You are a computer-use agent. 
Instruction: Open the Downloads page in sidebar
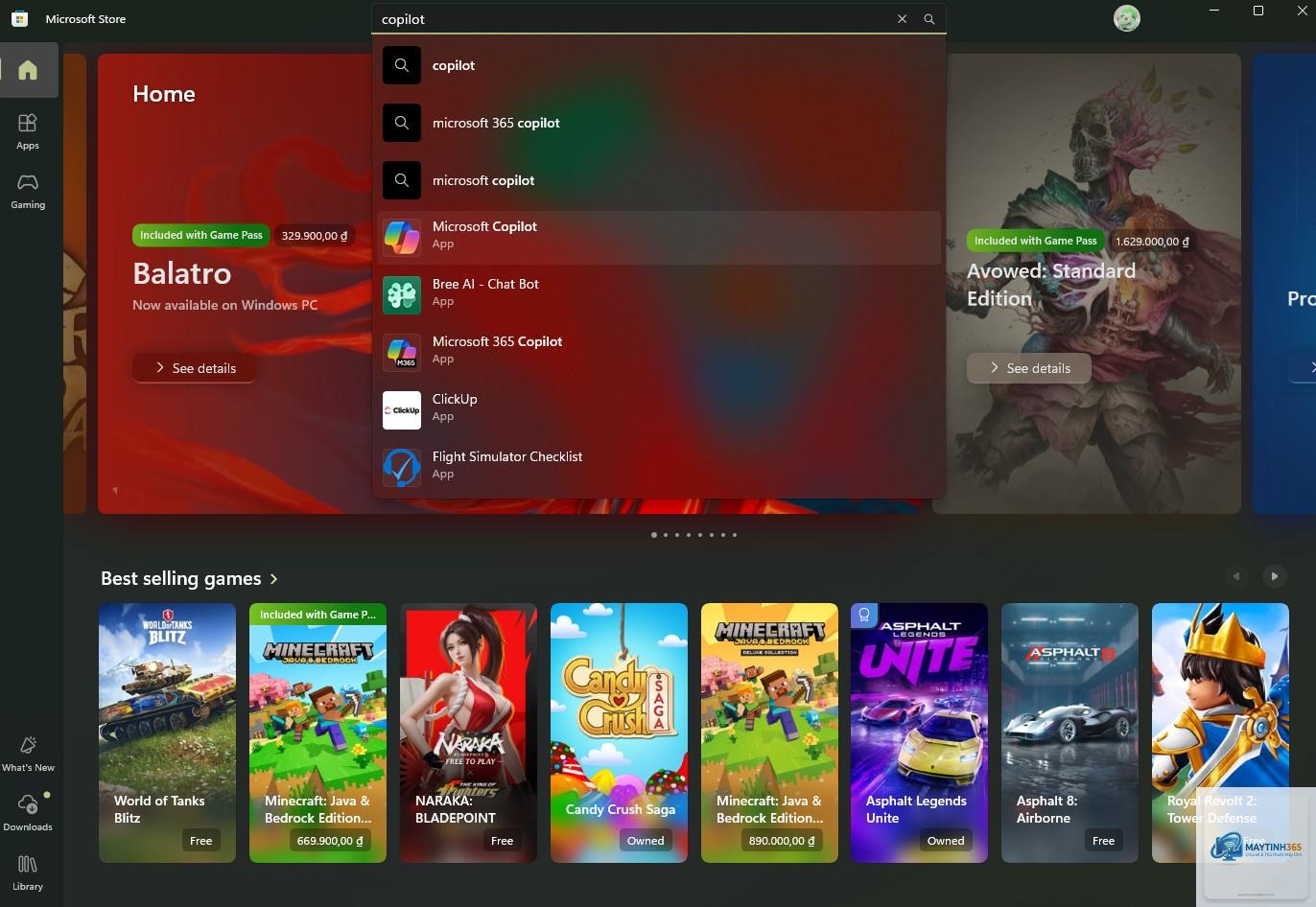(28, 813)
